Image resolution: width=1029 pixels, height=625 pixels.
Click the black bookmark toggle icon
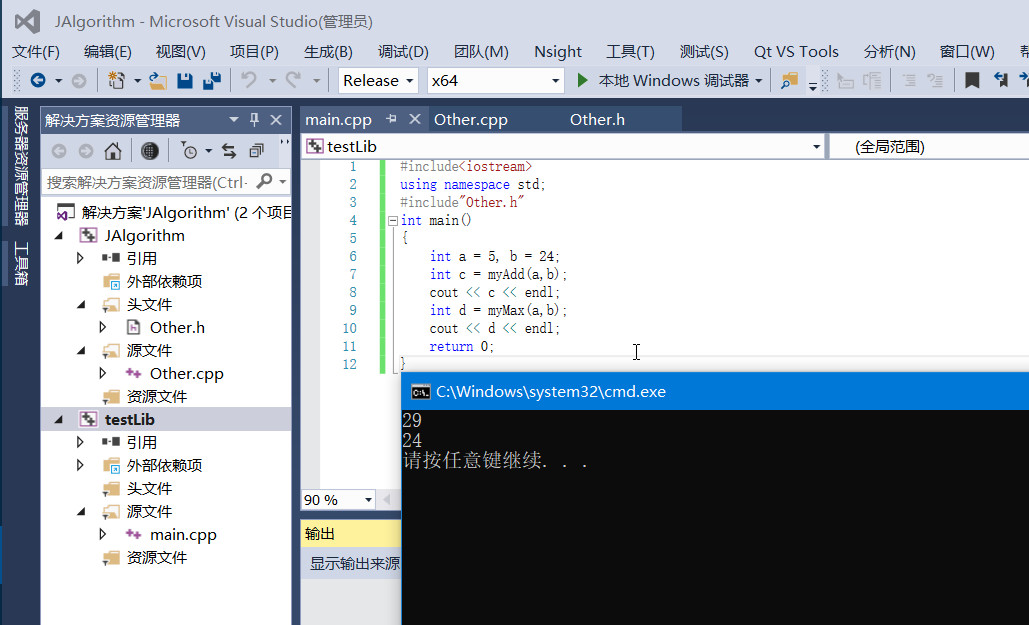click(972, 80)
